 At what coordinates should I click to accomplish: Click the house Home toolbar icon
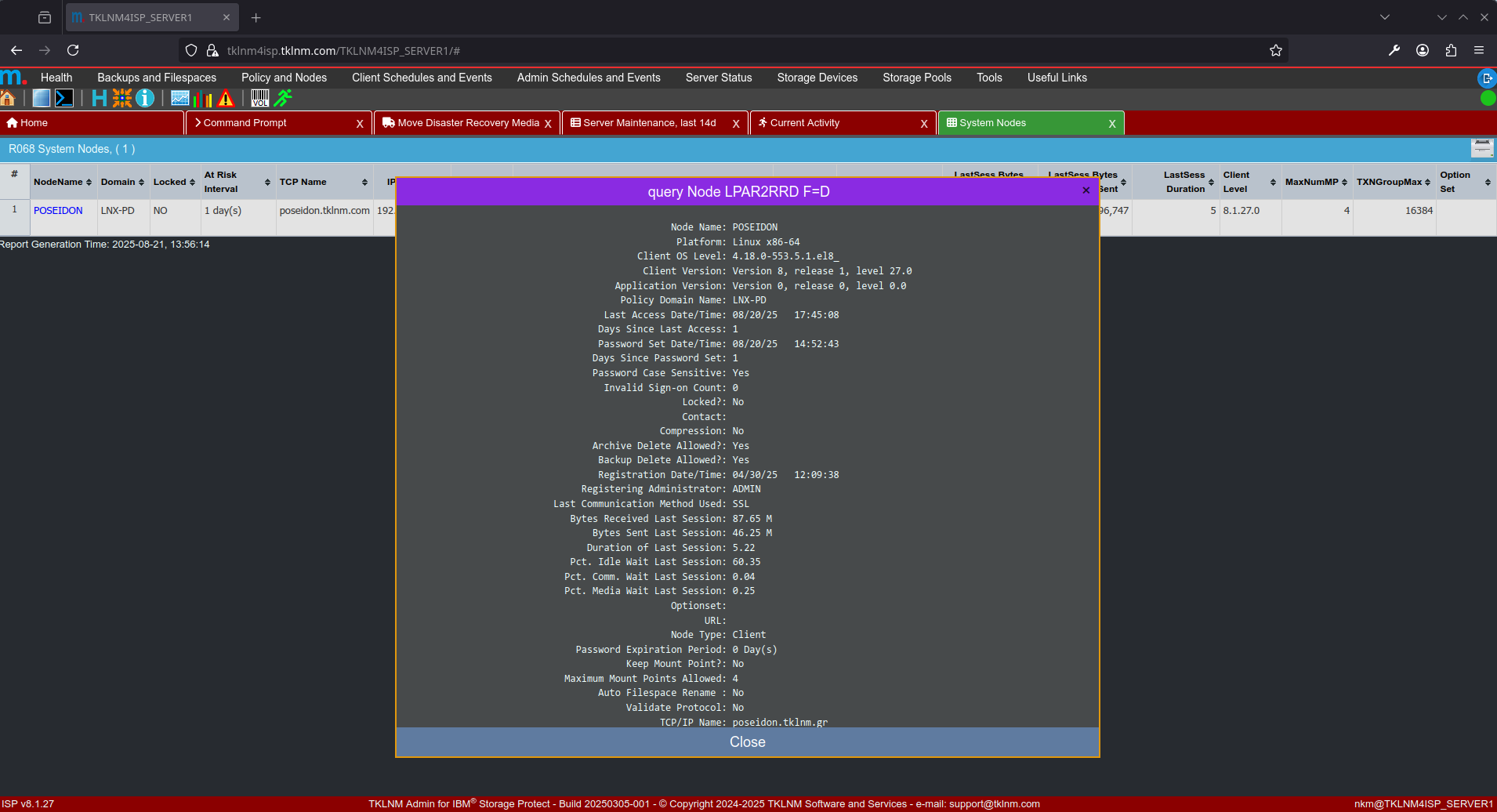tap(8, 98)
